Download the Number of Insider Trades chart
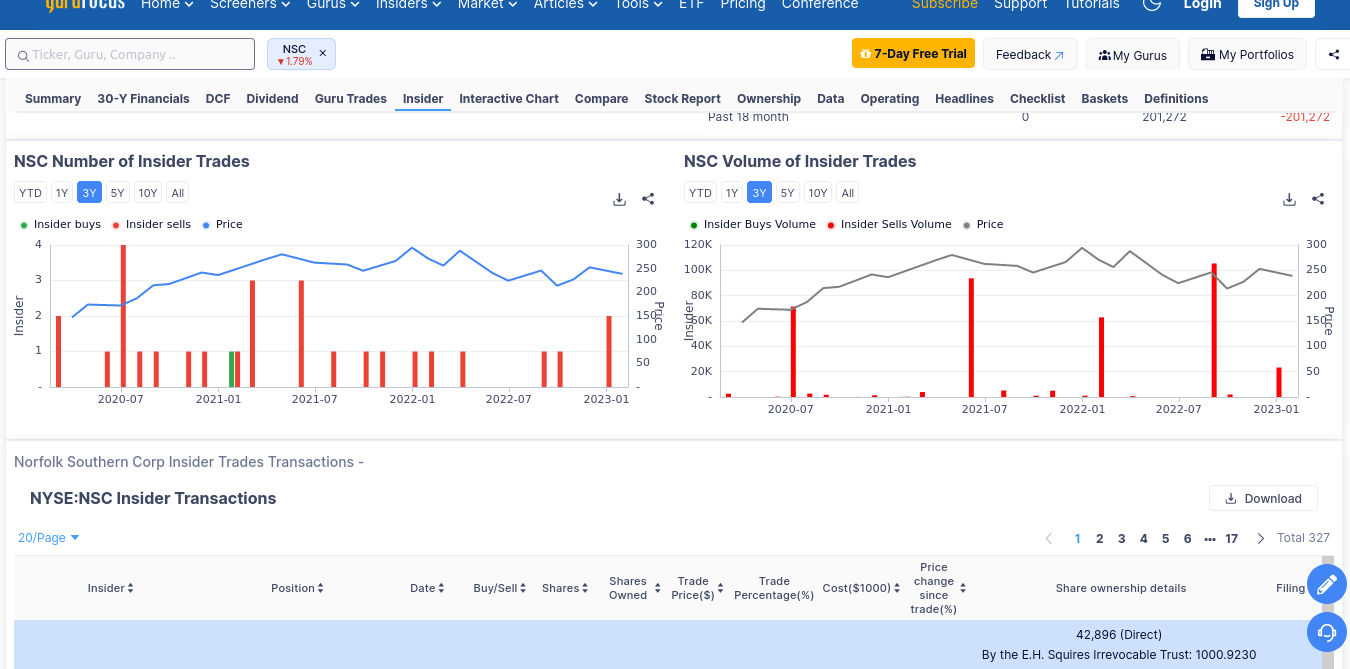 (x=620, y=199)
